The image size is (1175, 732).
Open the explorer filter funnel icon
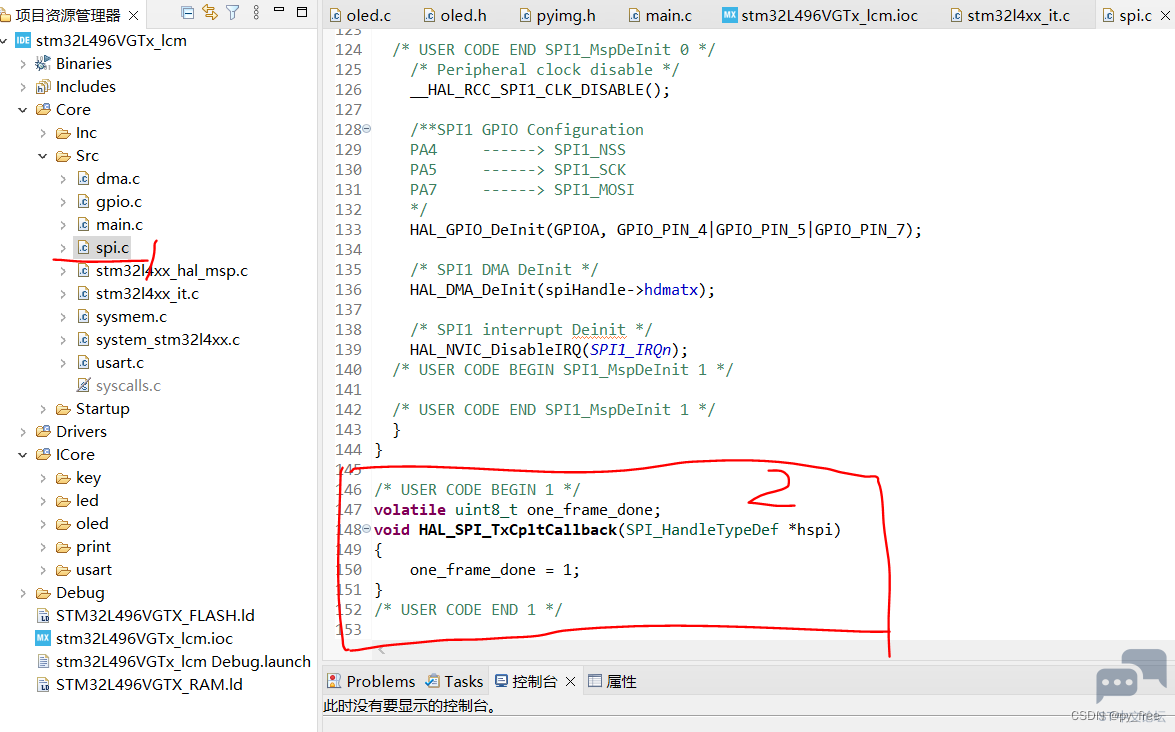click(x=232, y=12)
